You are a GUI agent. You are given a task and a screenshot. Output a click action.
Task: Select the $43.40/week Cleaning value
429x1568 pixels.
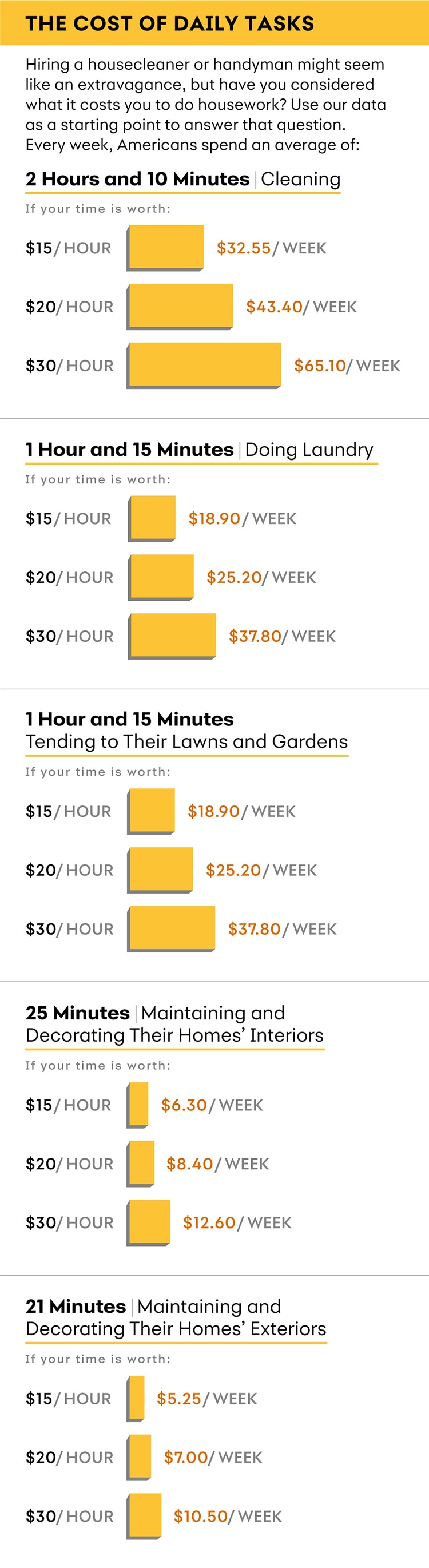point(301,307)
